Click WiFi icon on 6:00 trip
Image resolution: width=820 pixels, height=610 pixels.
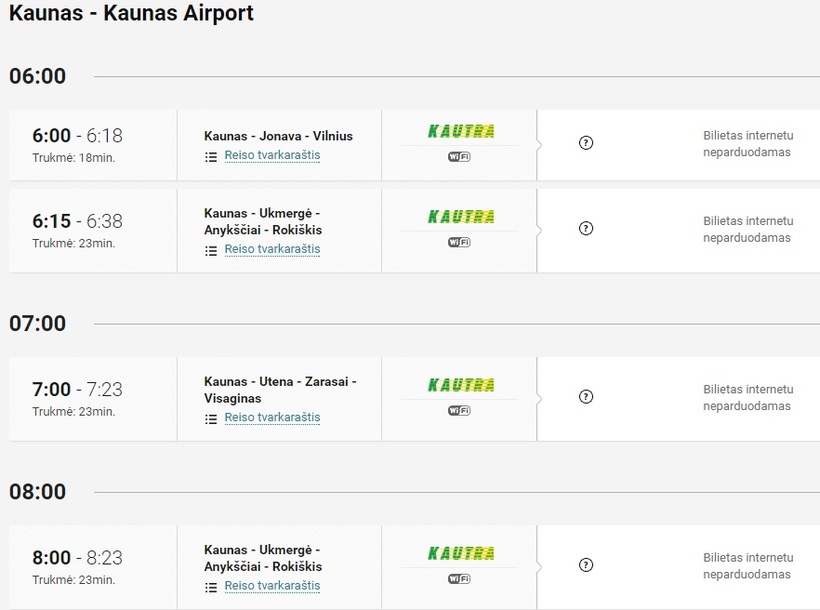tap(459, 157)
